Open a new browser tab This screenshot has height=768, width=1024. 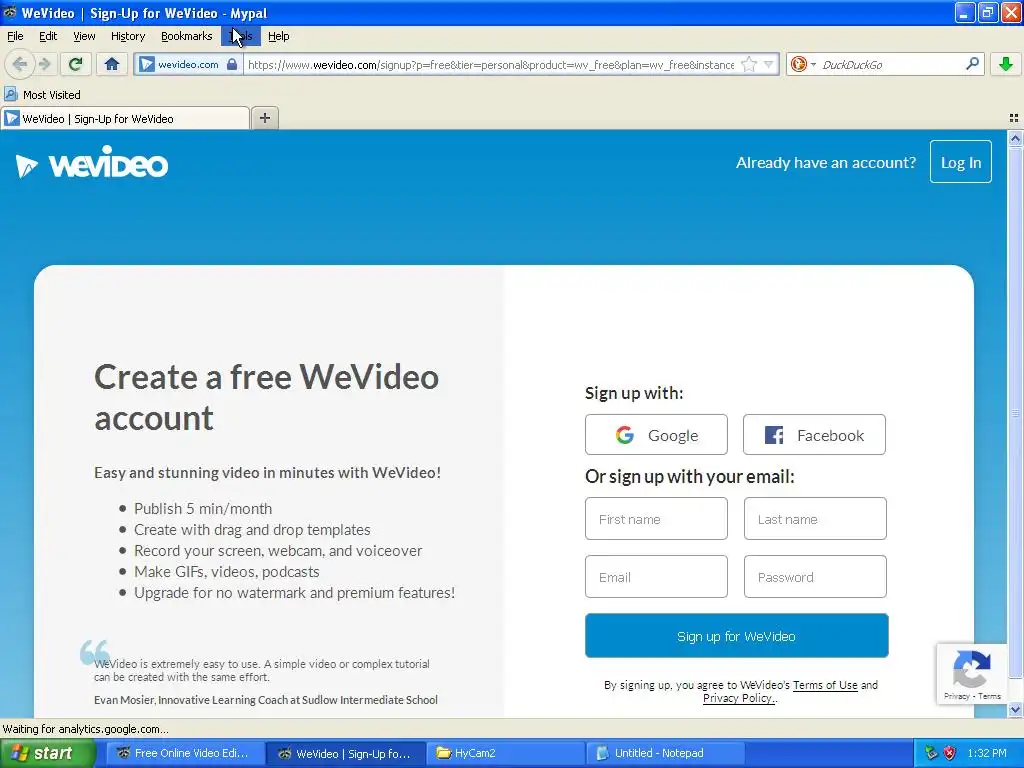(x=264, y=118)
